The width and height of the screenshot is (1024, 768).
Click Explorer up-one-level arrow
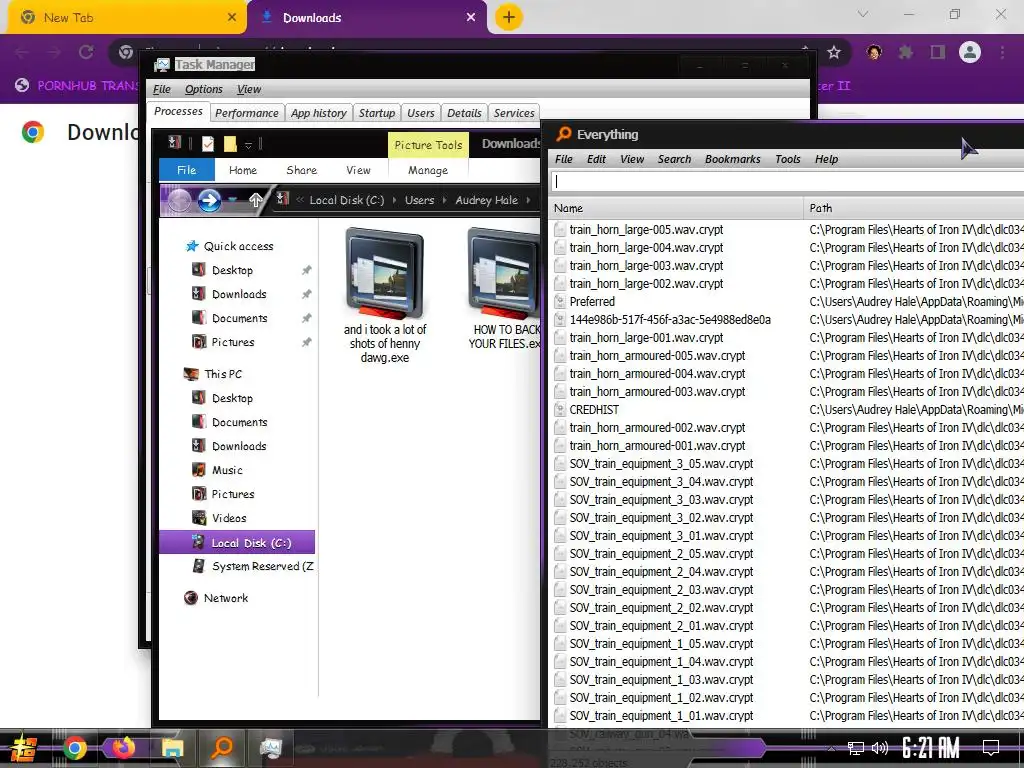point(255,200)
